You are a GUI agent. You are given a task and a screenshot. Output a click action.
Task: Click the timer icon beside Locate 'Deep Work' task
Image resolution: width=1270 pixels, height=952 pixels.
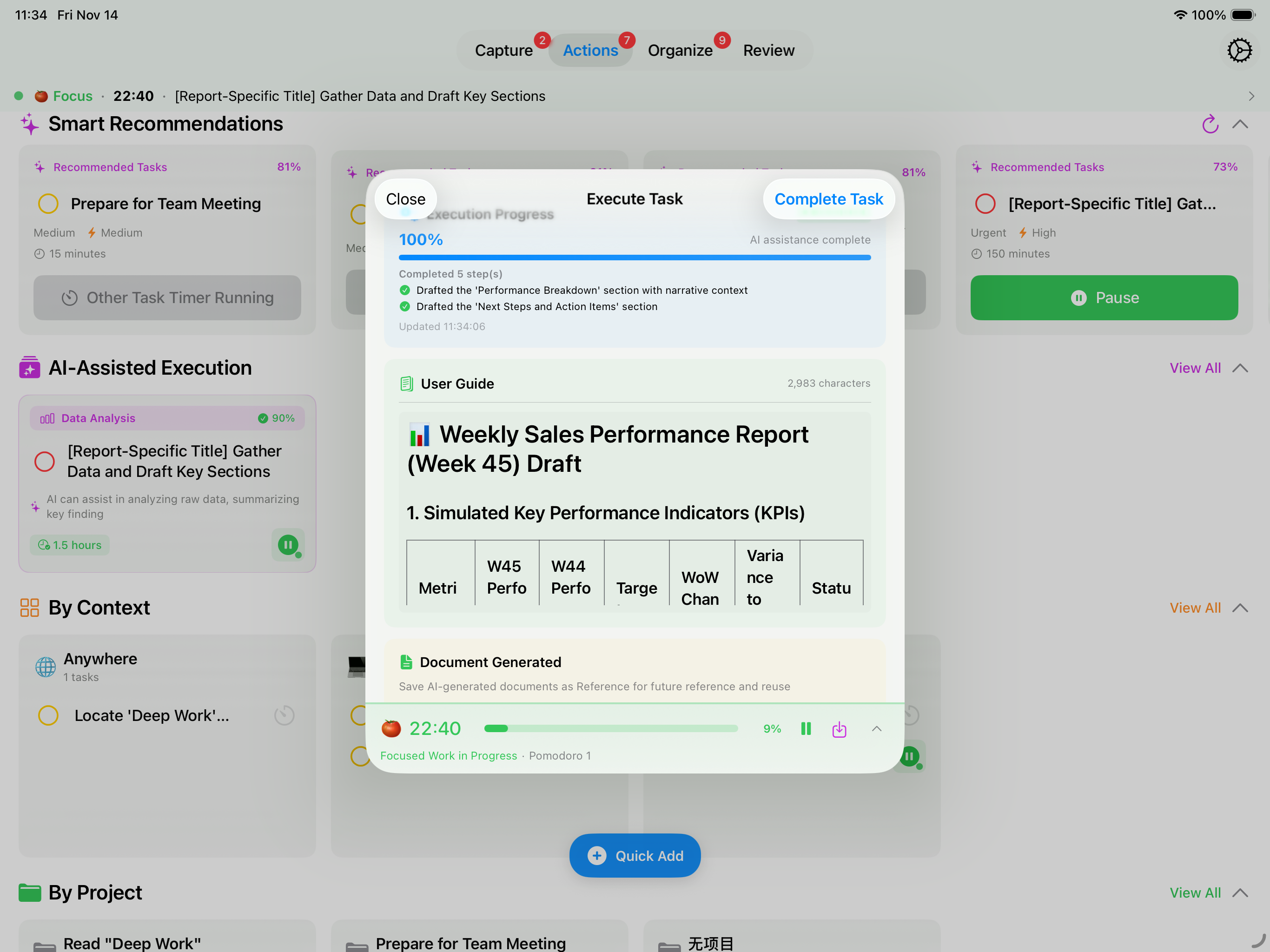(x=284, y=715)
